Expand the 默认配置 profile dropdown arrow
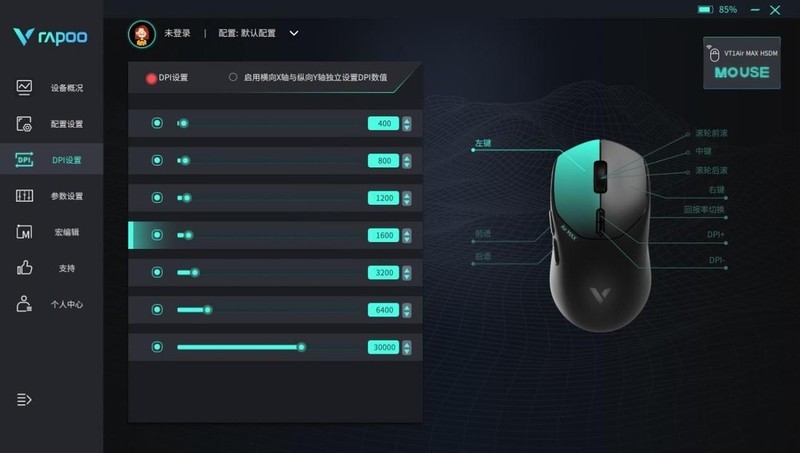This screenshot has height=453, width=800. coord(294,33)
